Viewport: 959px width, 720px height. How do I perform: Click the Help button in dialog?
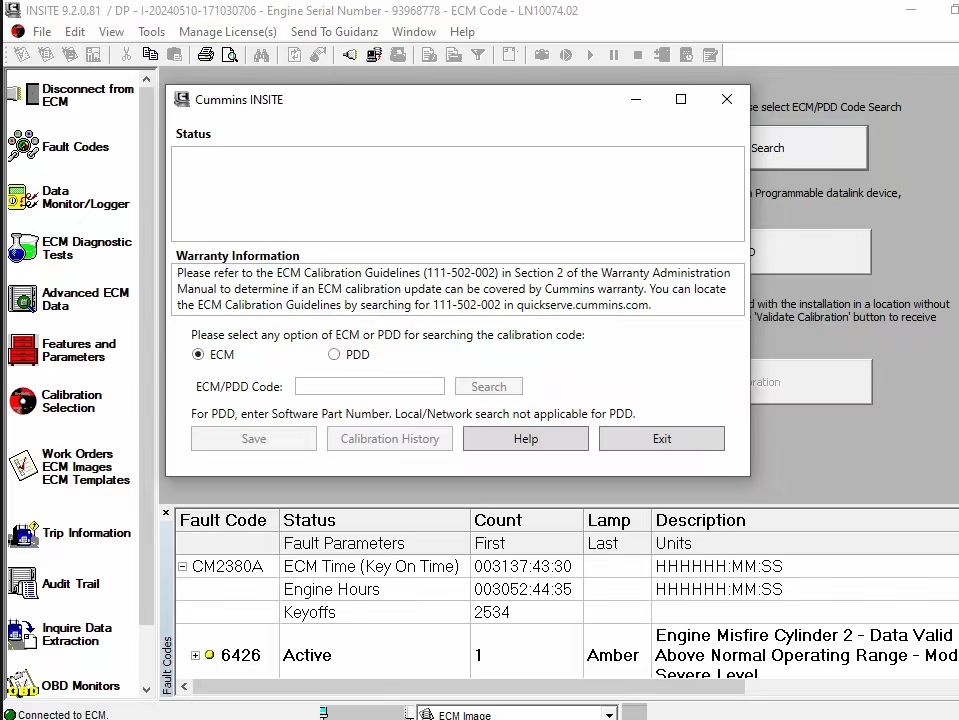[x=525, y=439]
